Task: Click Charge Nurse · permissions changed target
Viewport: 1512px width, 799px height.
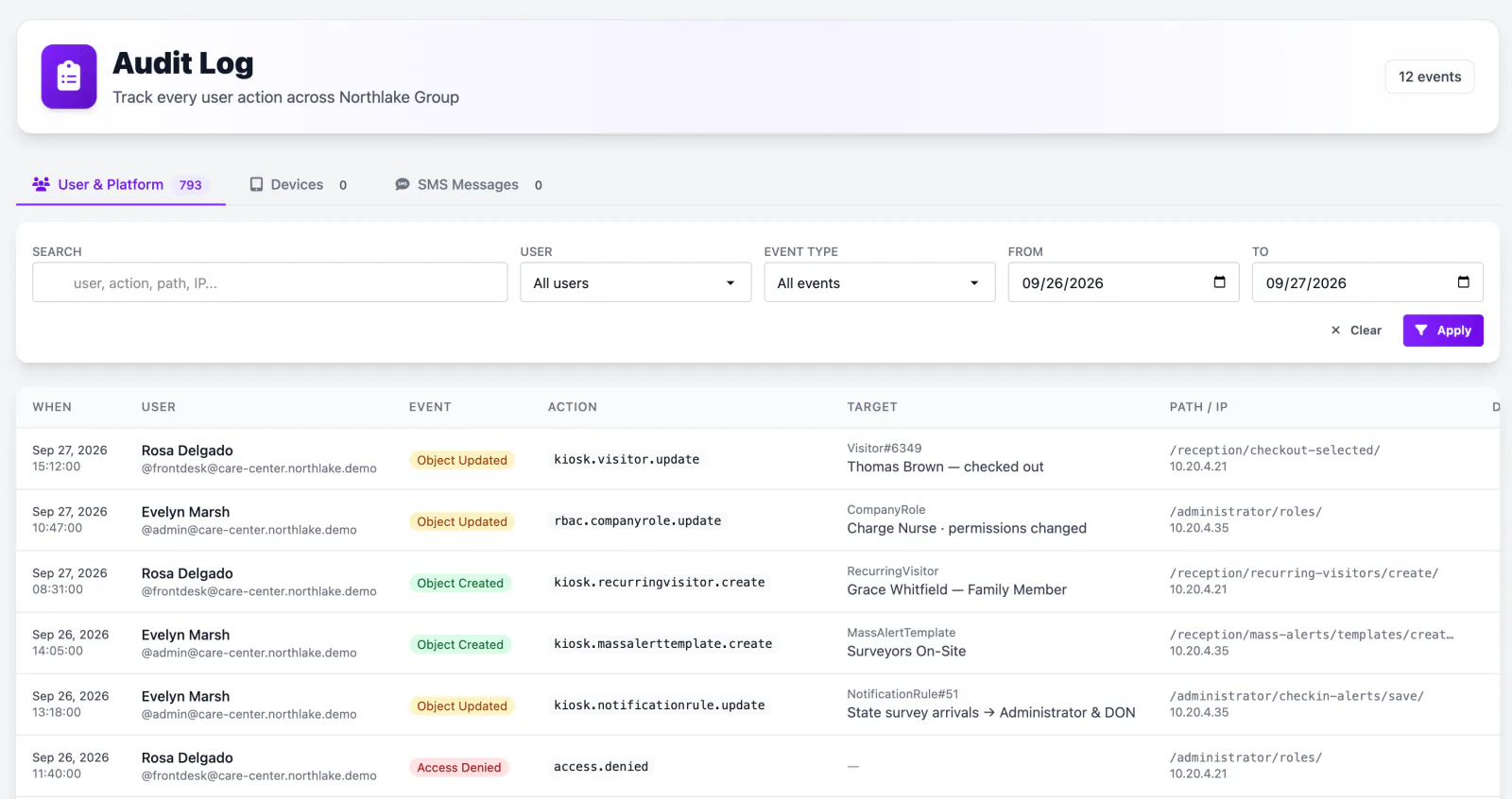Action: click(x=967, y=528)
